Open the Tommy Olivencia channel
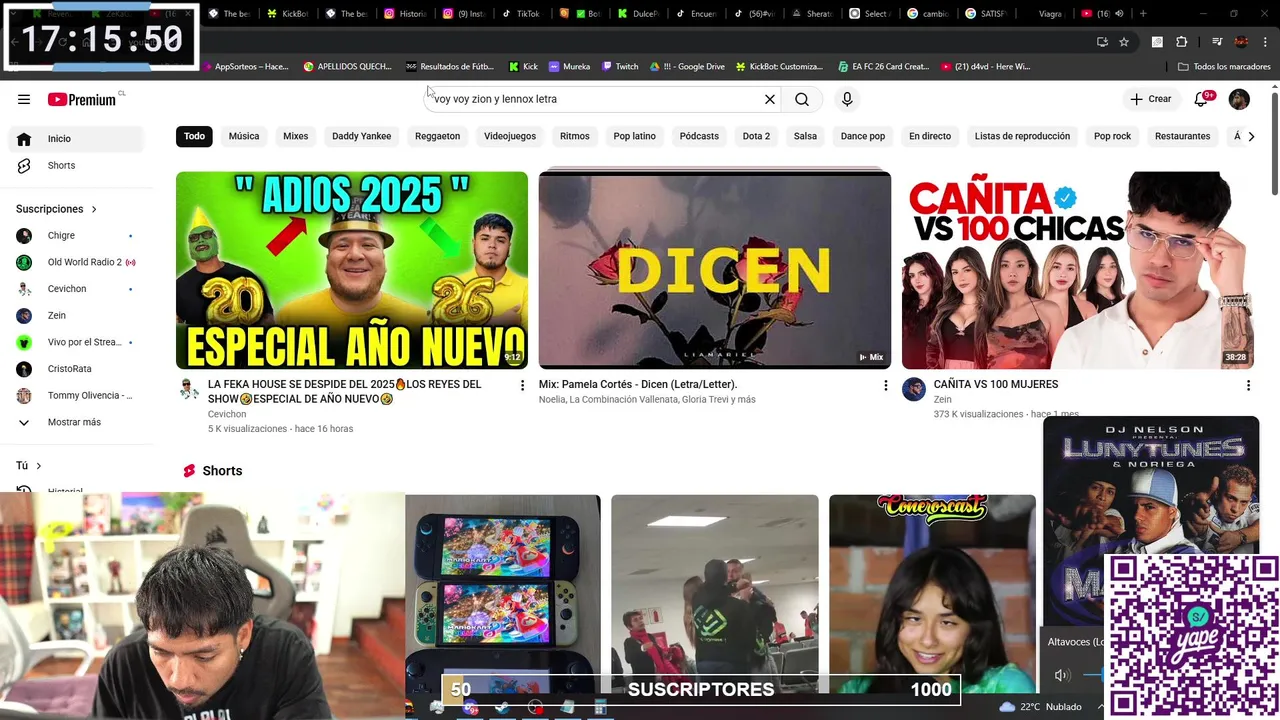This screenshot has height=720, width=1280. (78, 395)
